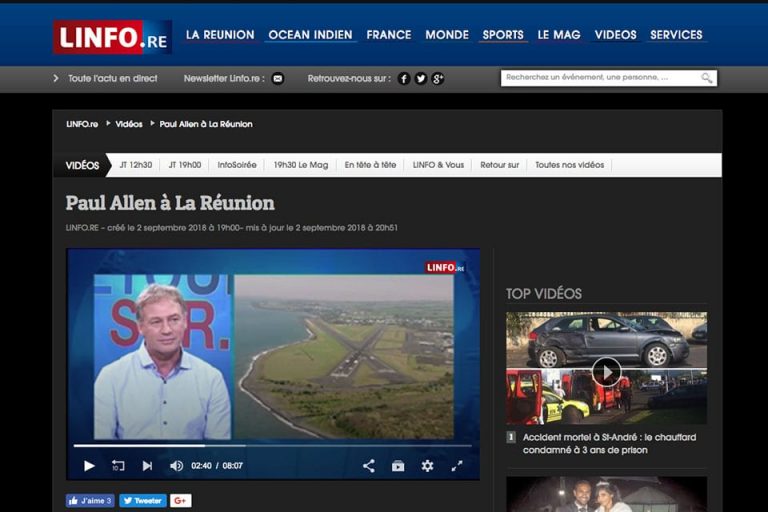
Task: Open the wedding couple video thumbnail
Action: pyautogui.click(x=606, y=494)
